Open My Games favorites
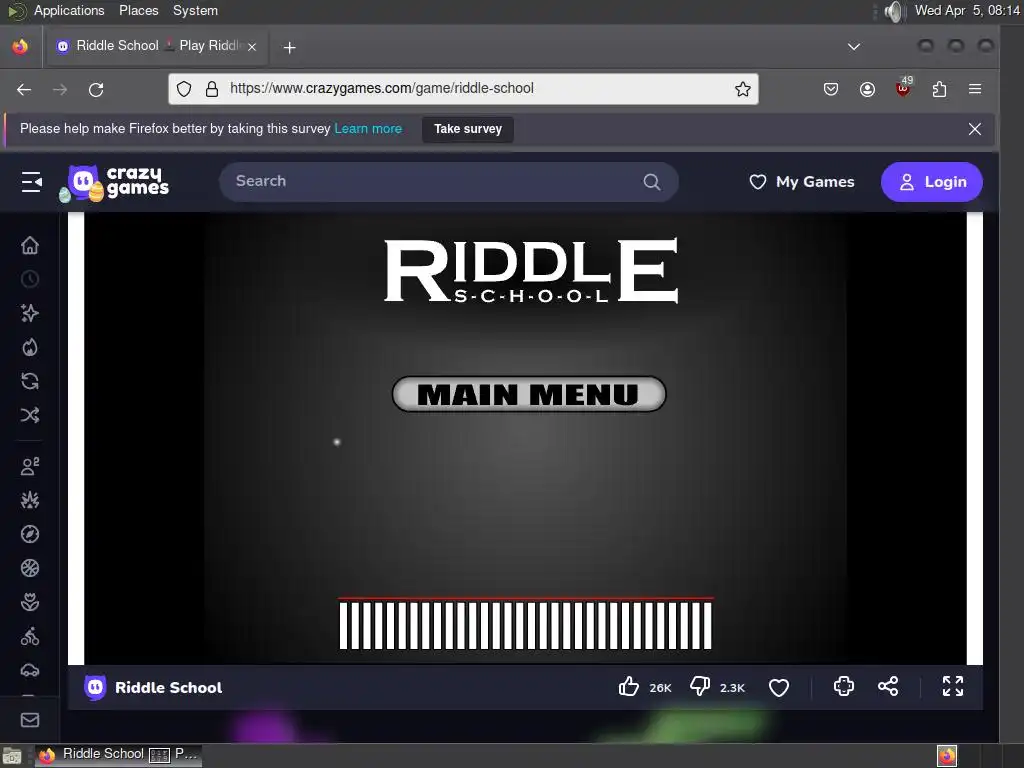 coord(801,182)
